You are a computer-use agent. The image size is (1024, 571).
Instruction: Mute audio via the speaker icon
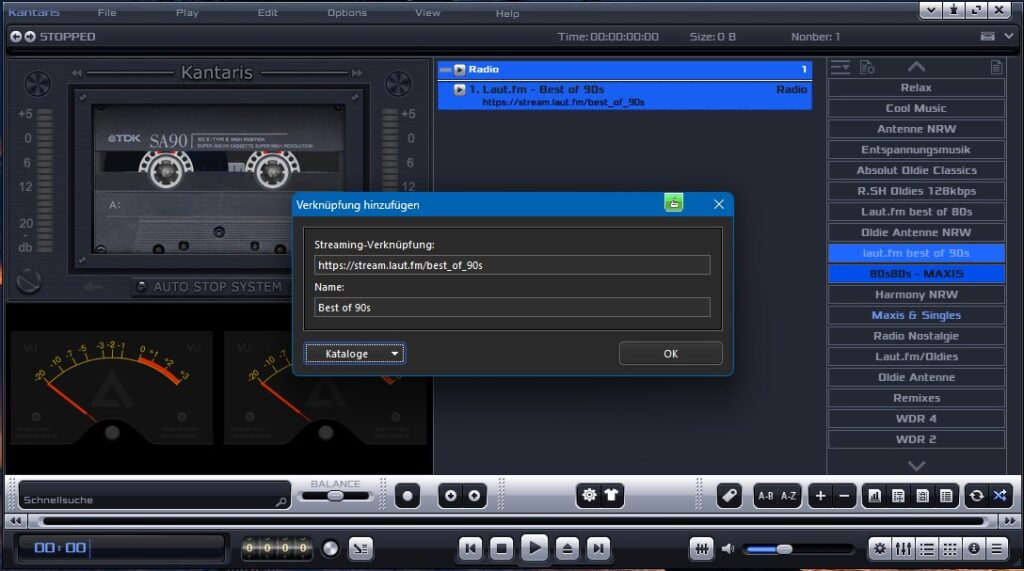(728, 549)
